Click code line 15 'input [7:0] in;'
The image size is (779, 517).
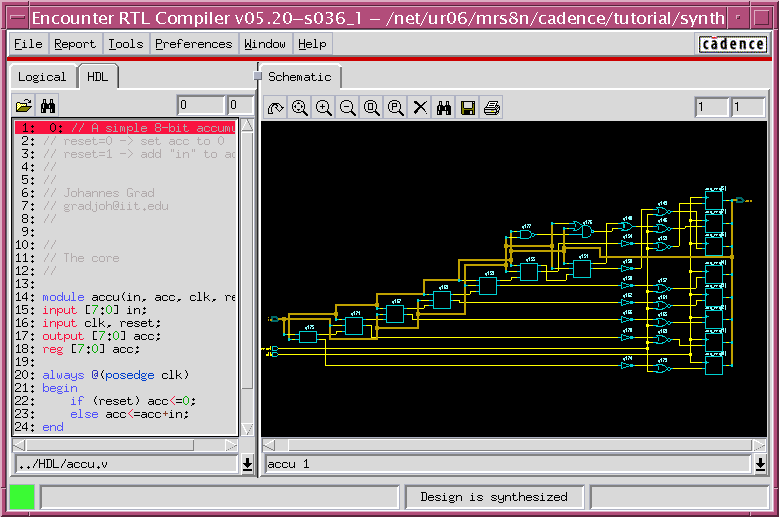[94, 310]
